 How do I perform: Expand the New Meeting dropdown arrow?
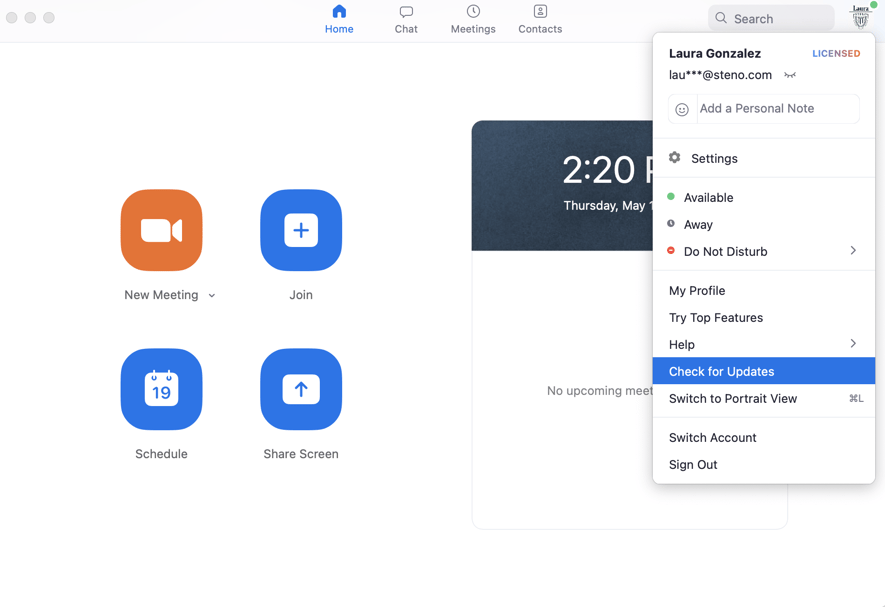click(x=211, y=295)
